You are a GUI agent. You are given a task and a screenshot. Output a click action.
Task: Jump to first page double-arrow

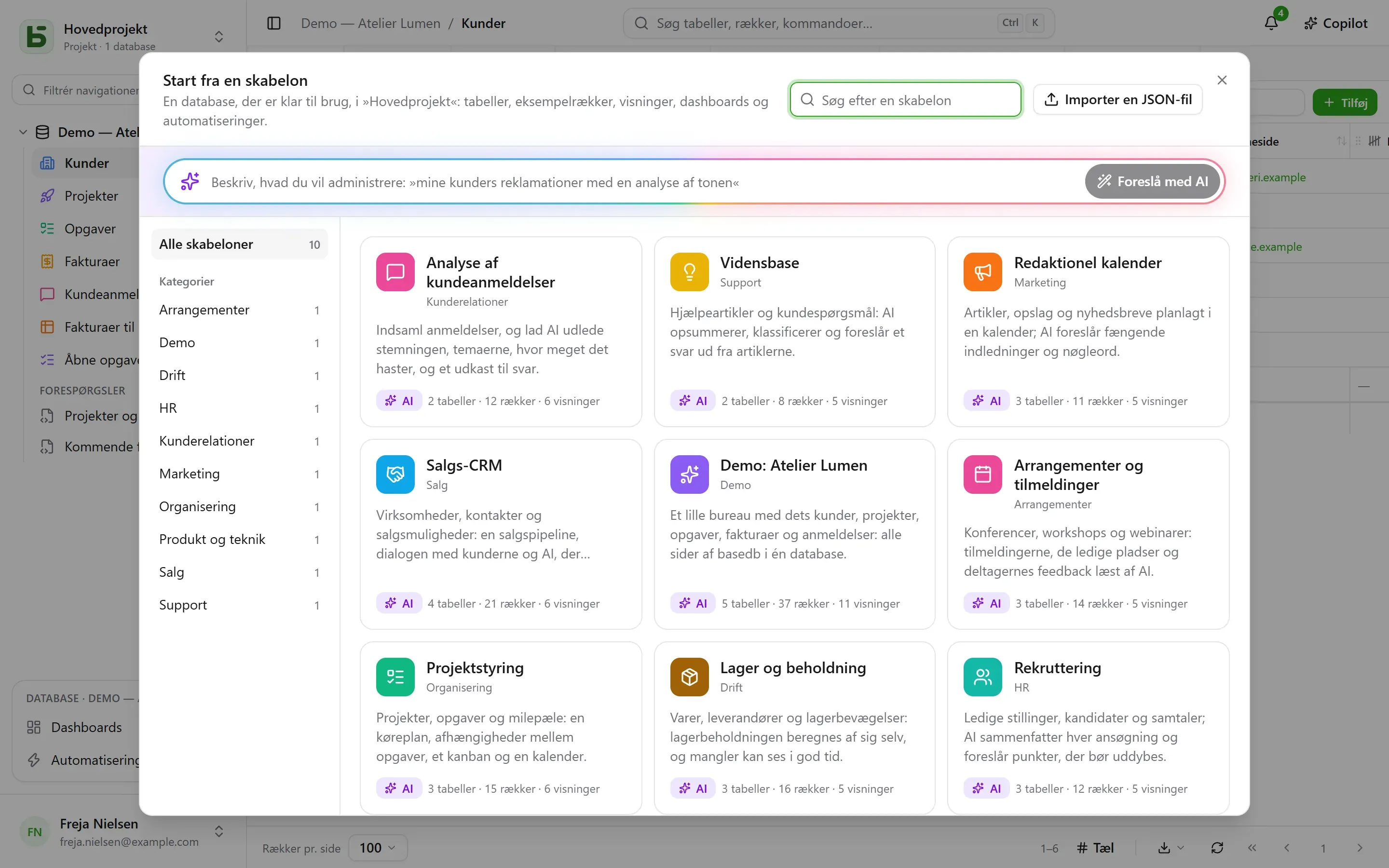tap(1252, 848)
